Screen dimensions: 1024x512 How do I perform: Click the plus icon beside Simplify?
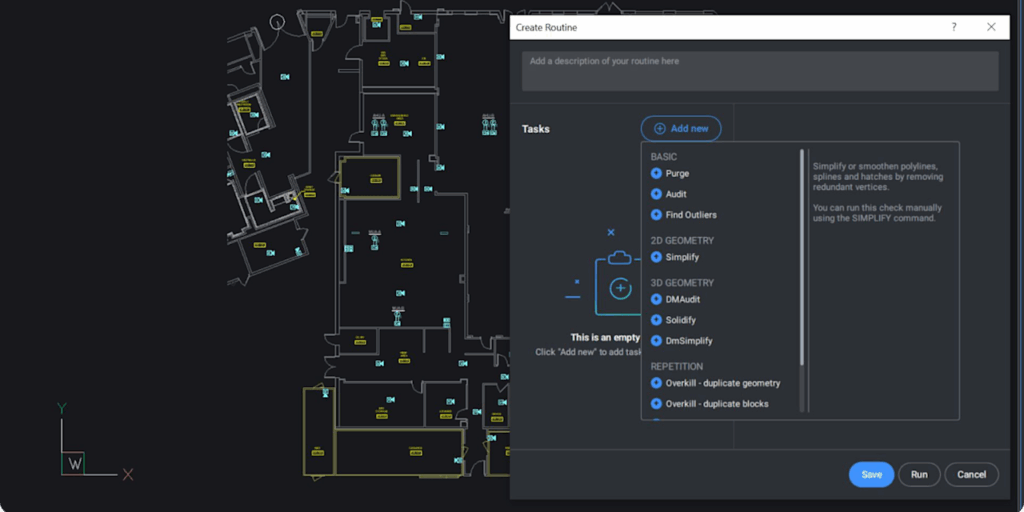(x=656, y=257)
